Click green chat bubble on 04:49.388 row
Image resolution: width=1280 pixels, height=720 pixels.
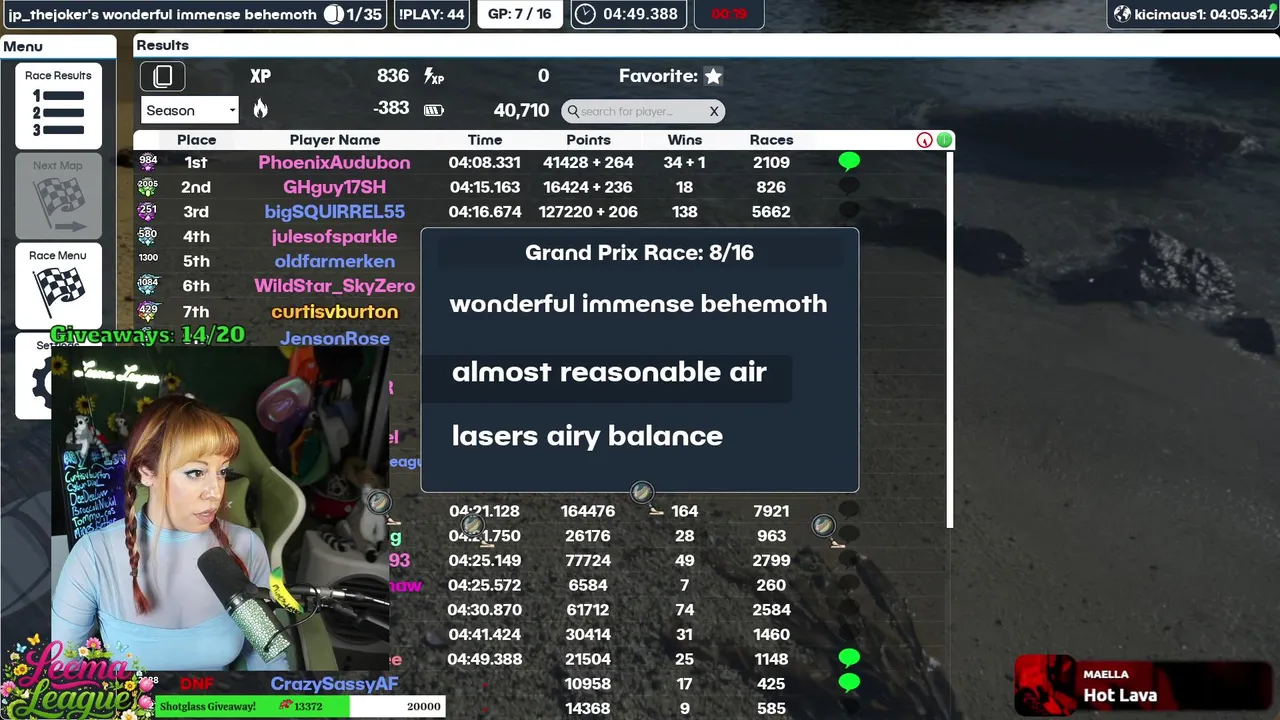point(849,657)
